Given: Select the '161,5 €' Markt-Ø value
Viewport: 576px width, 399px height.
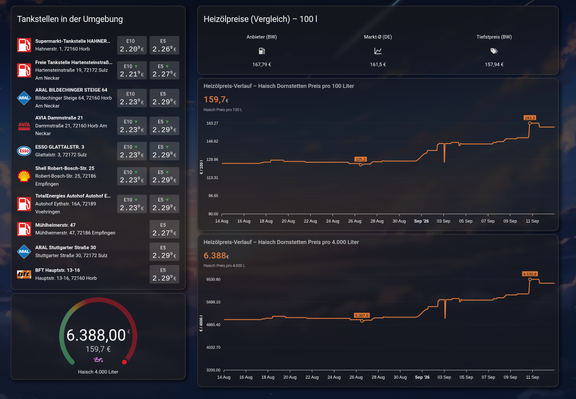Looking at the screenshot, I should click(x=378, y=64).
